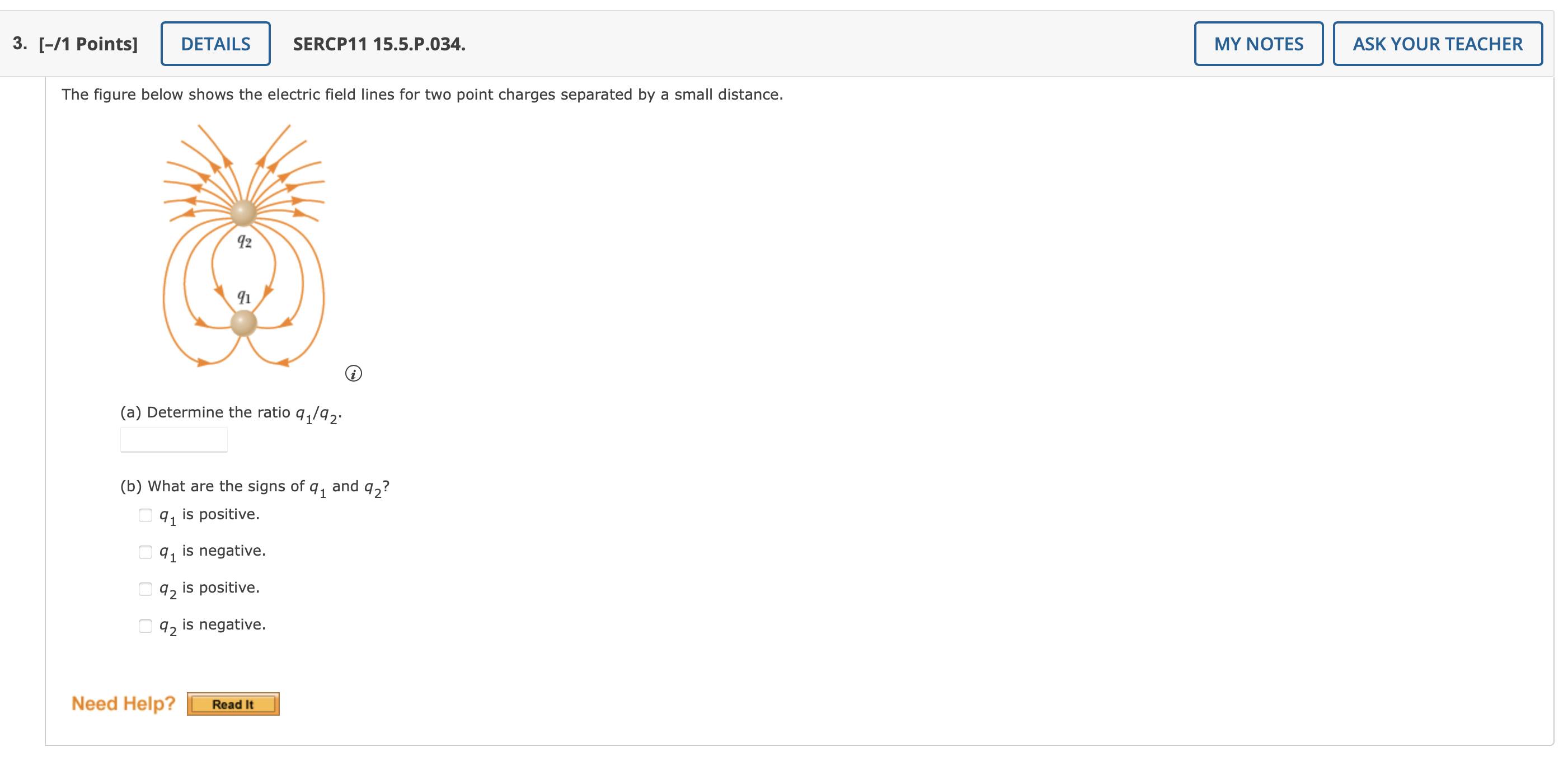Click part (a) ratio question text
1568x761 pixels.
[231, 413]
